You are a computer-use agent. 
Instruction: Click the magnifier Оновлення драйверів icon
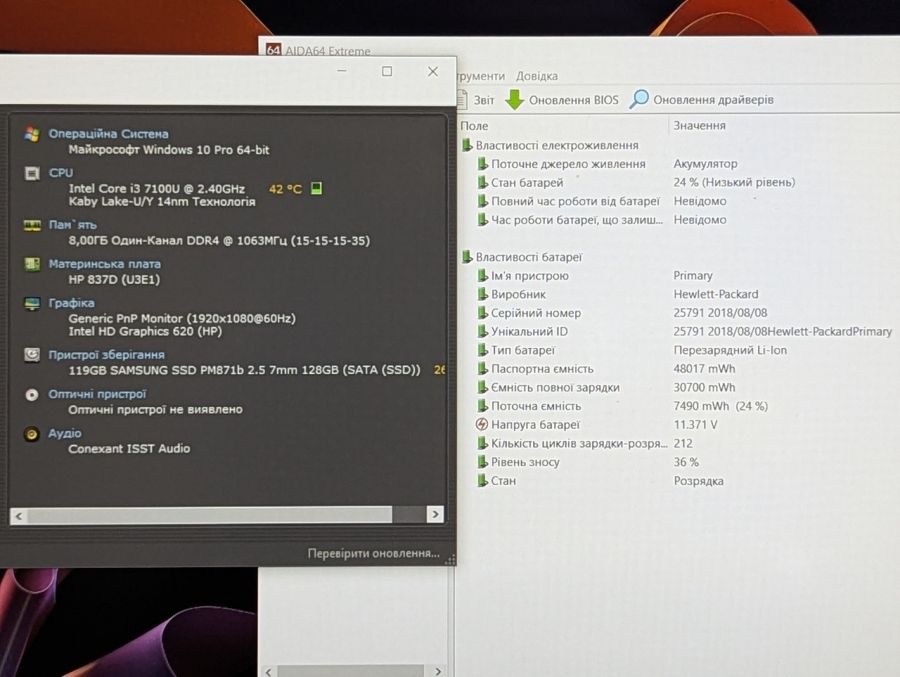click(639, 99)
